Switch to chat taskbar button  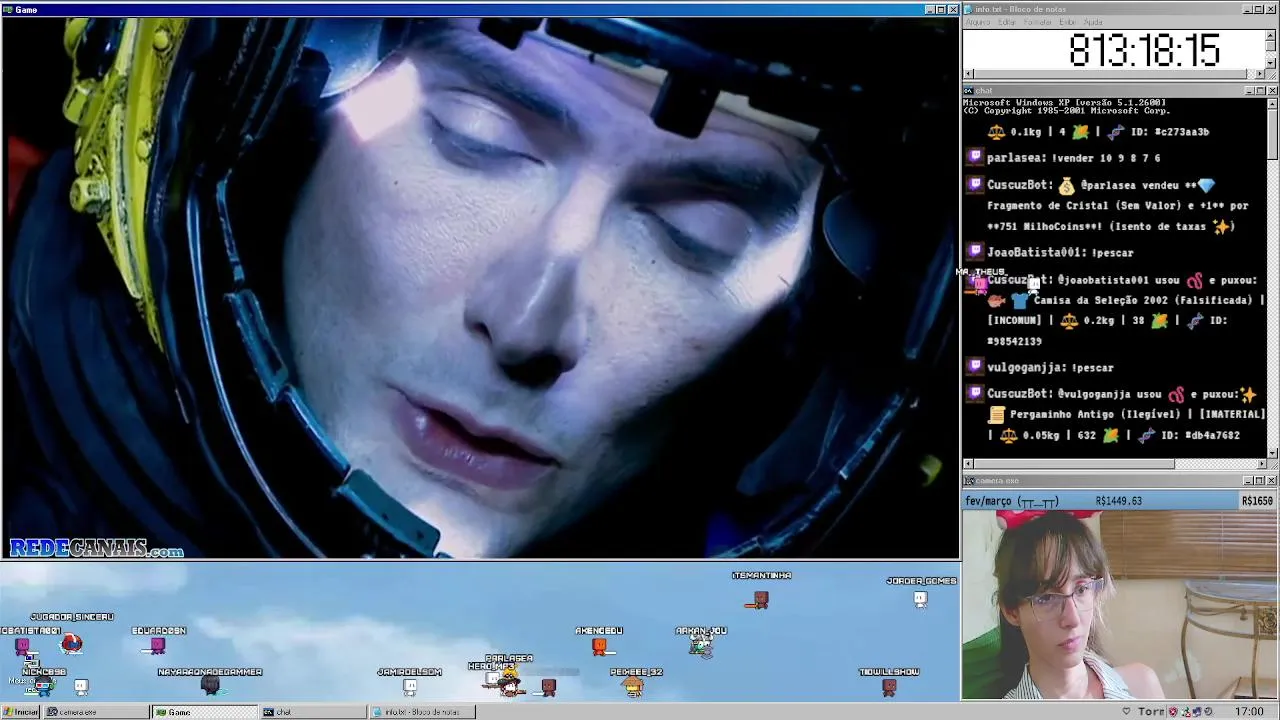[313, 712]
